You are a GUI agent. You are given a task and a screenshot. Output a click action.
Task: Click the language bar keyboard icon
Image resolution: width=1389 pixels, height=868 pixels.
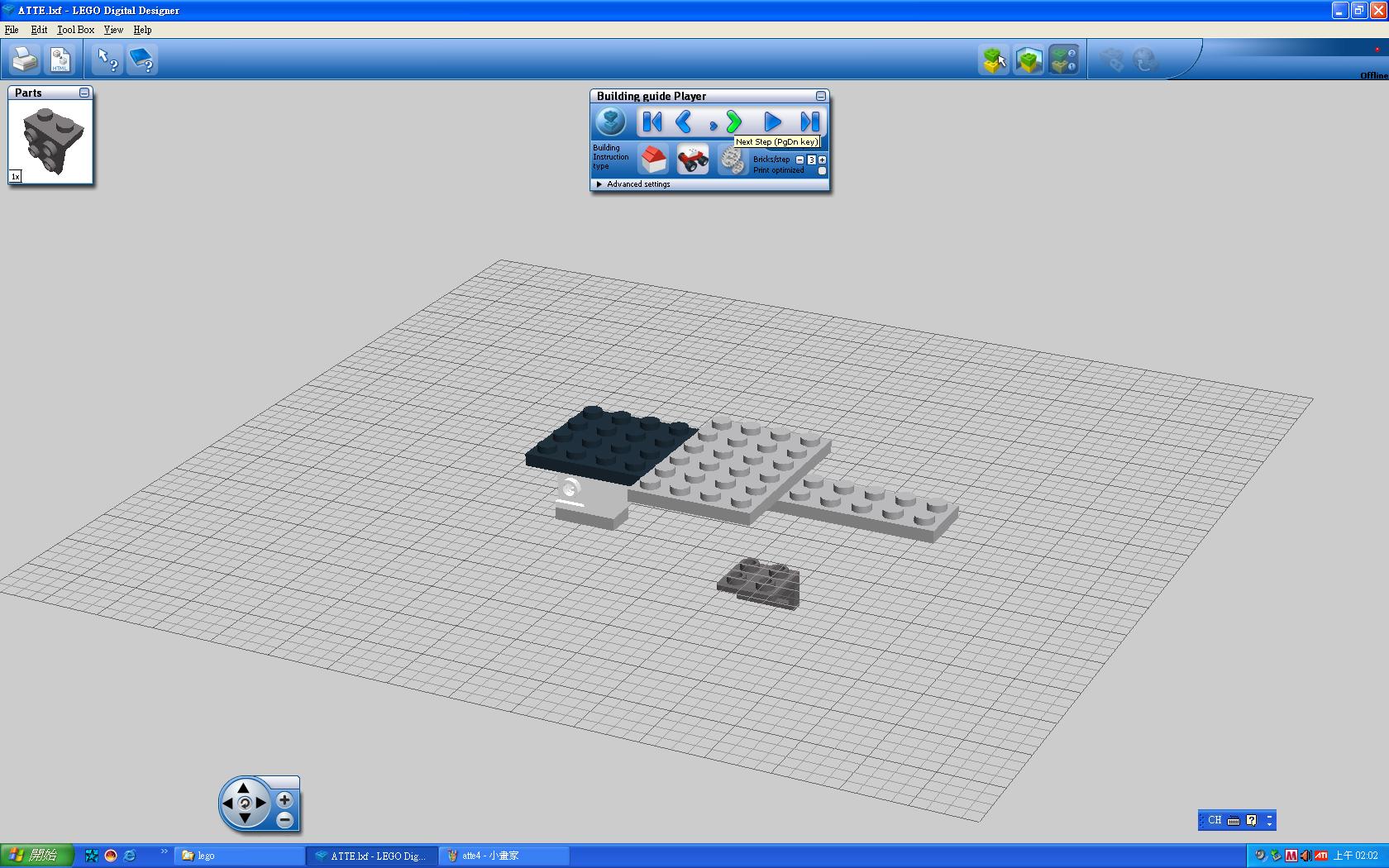coord(1234,820)
